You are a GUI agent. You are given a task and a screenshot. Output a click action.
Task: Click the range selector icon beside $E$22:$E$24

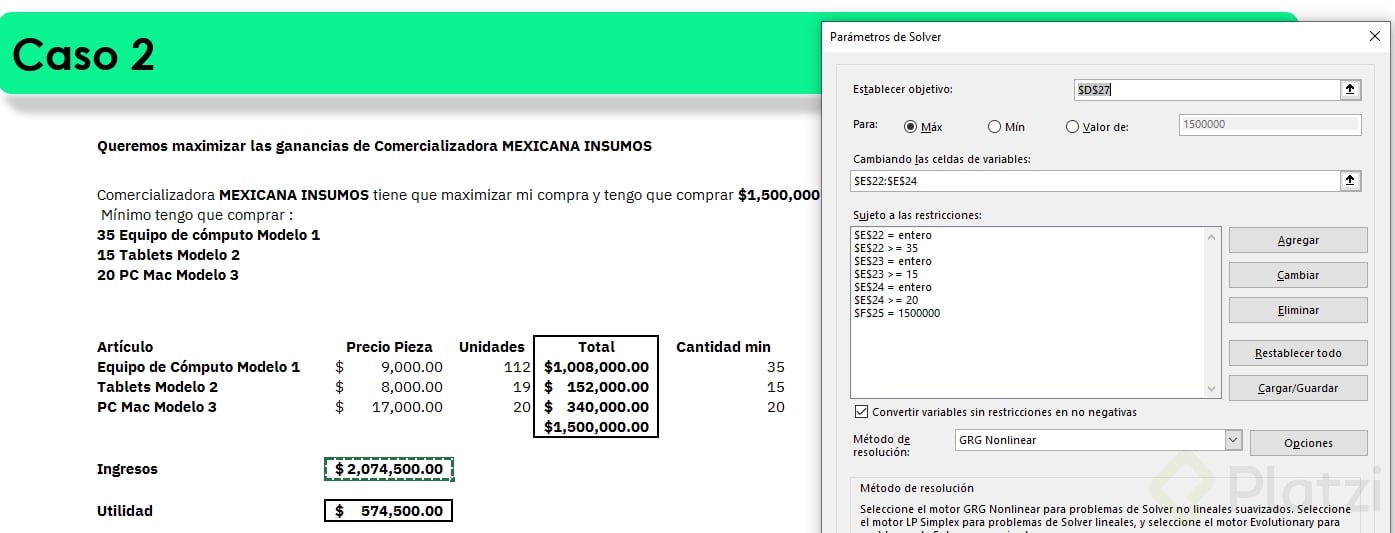tap(1350, 181)
